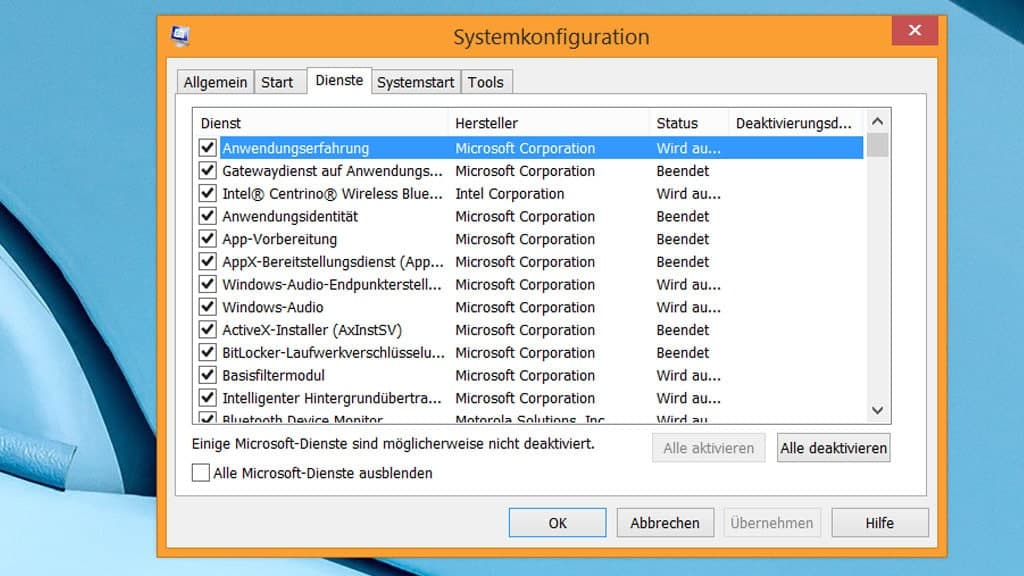The image size is (1024, 576).
Task: Select the App-Vorbereitung service name
Action: 280,239
